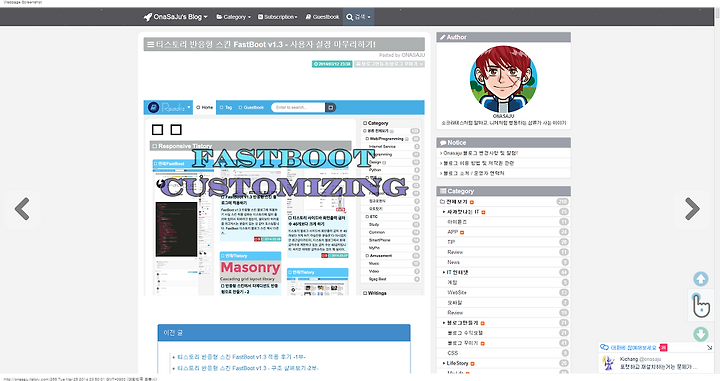Click the post date badge
Viewport: 720px width, 381px height.
(x=332, y=64)
